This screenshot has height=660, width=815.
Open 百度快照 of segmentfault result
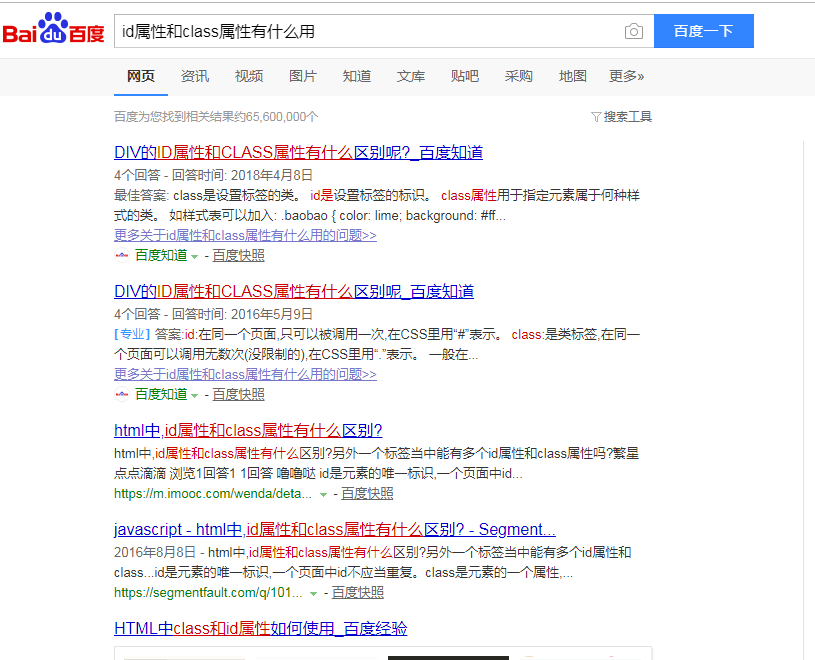[x=358, y=592]
